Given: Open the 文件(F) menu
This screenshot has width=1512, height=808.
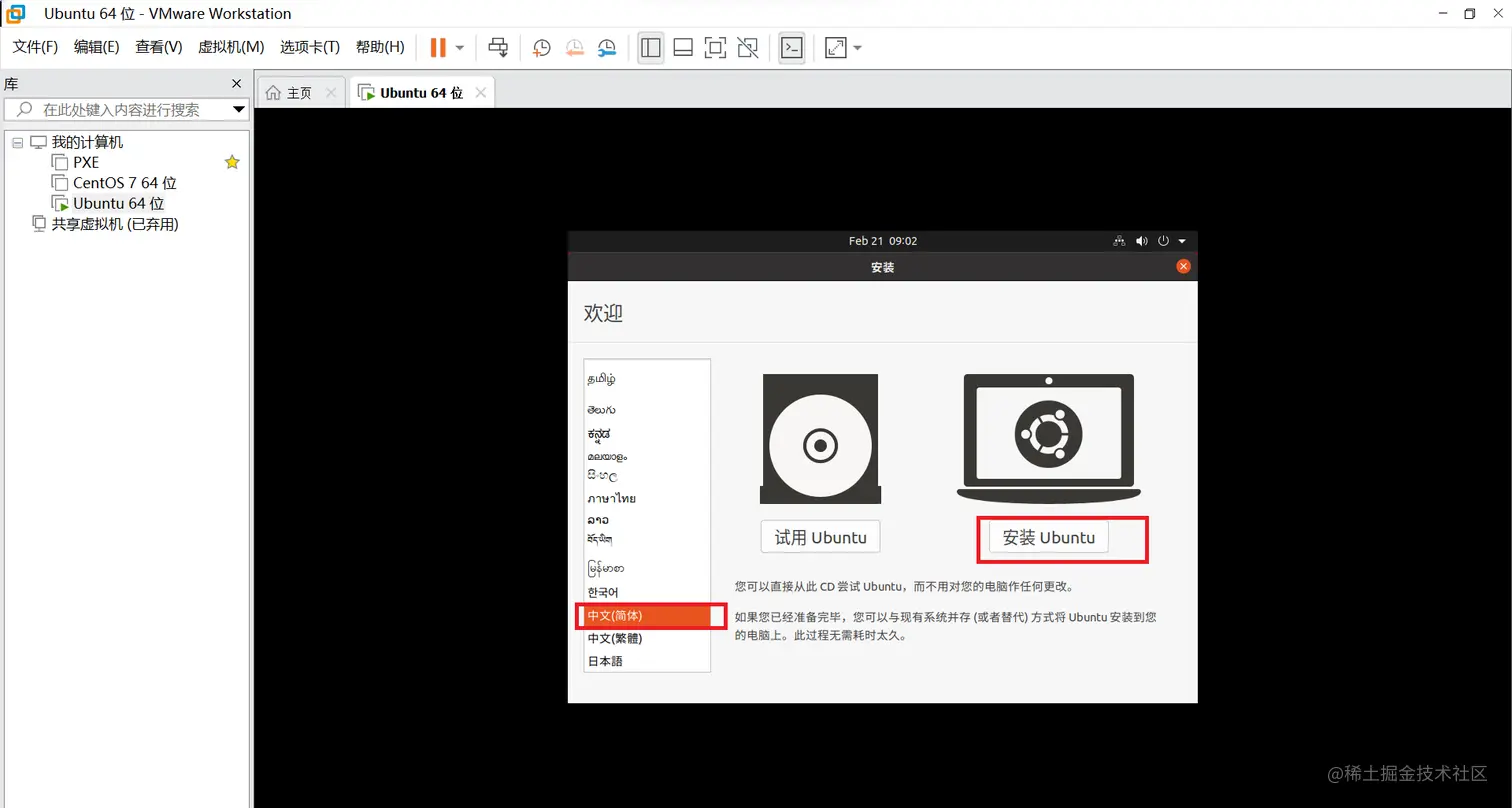Looking at the screenshot, I should point(35,47).
